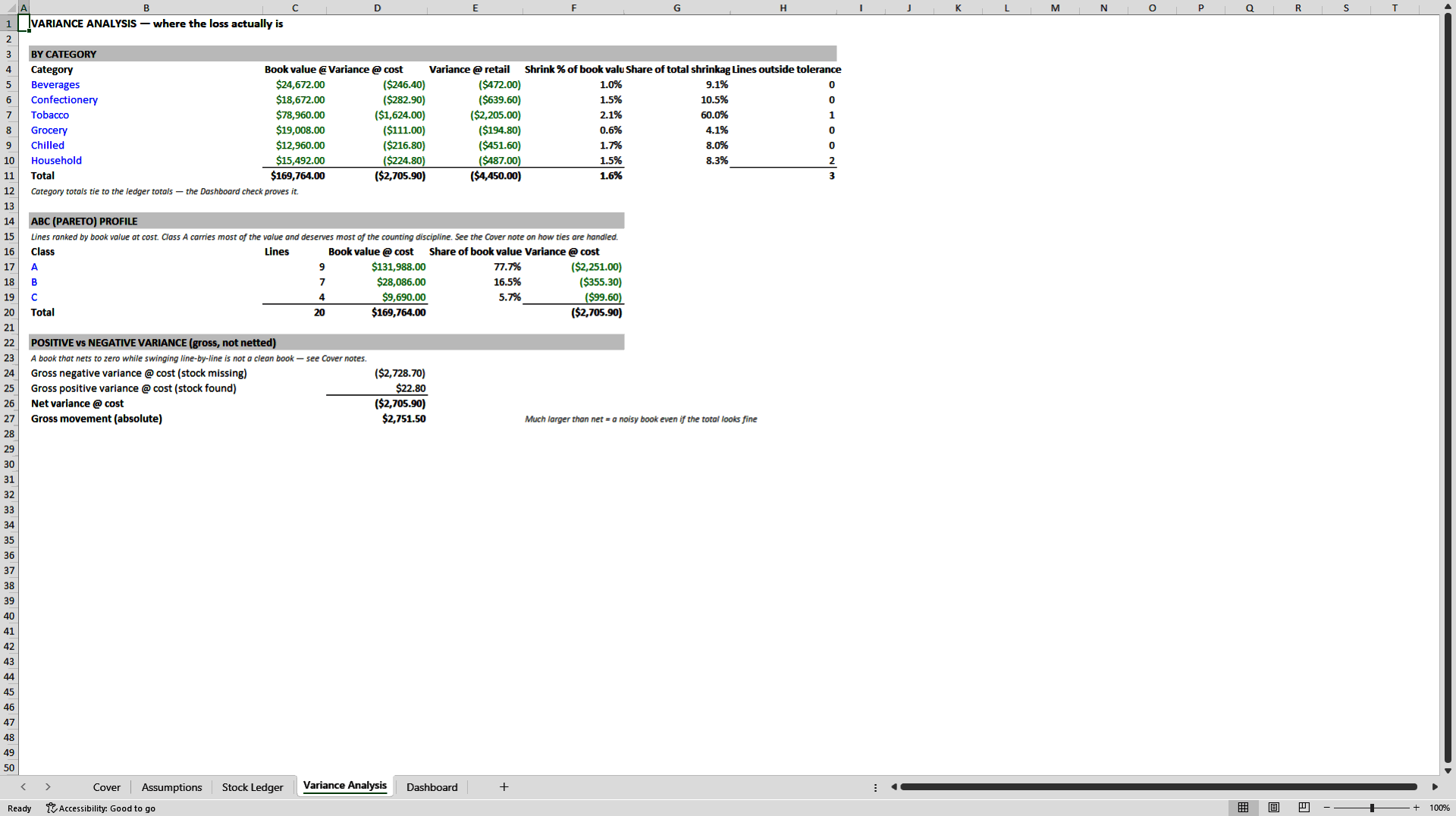Click the zoom in plus button
This screenshot has width=1456, height=816.
click(1416, 808)
